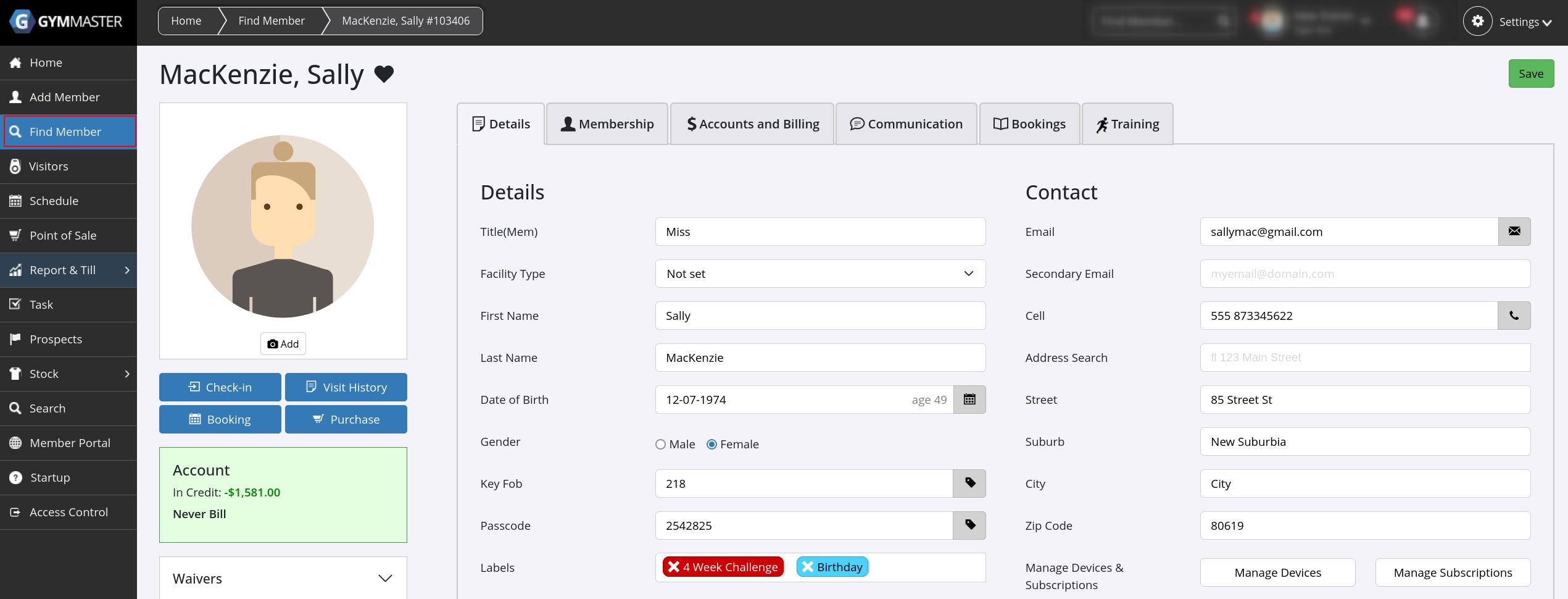Click the tag icon beside the Passcode field

tap(969, 526)
